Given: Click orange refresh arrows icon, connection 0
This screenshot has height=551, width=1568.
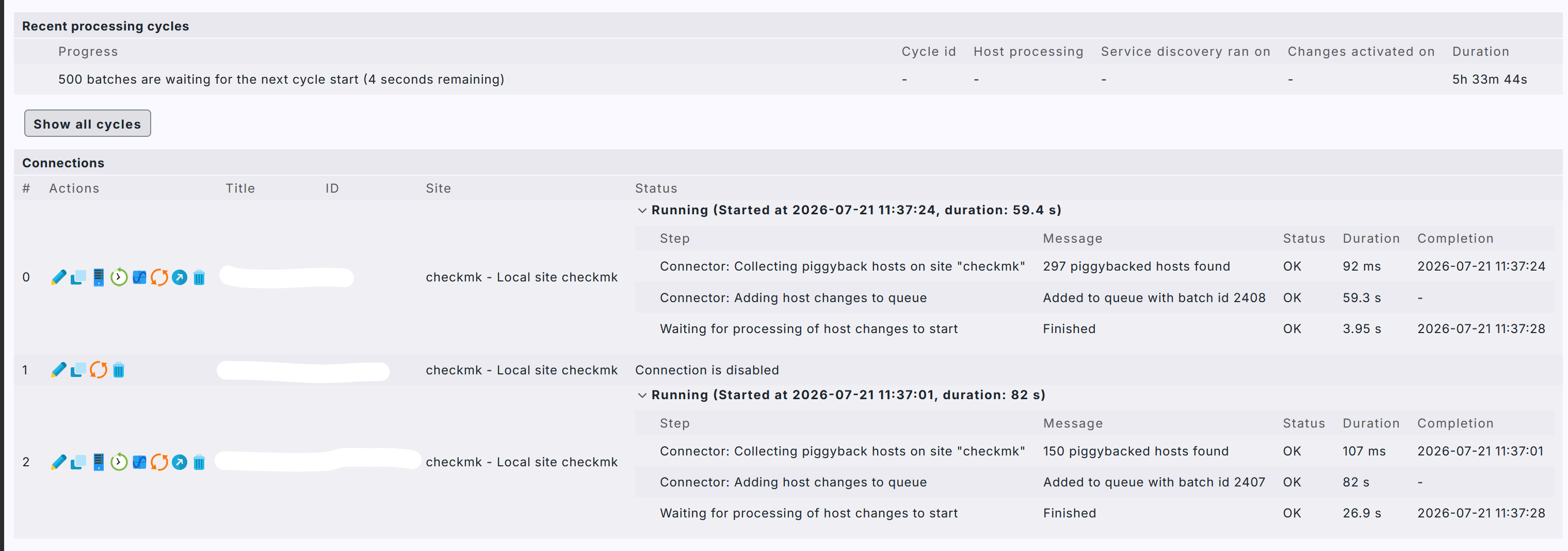Looking at the screenshot, I should 159,277.
